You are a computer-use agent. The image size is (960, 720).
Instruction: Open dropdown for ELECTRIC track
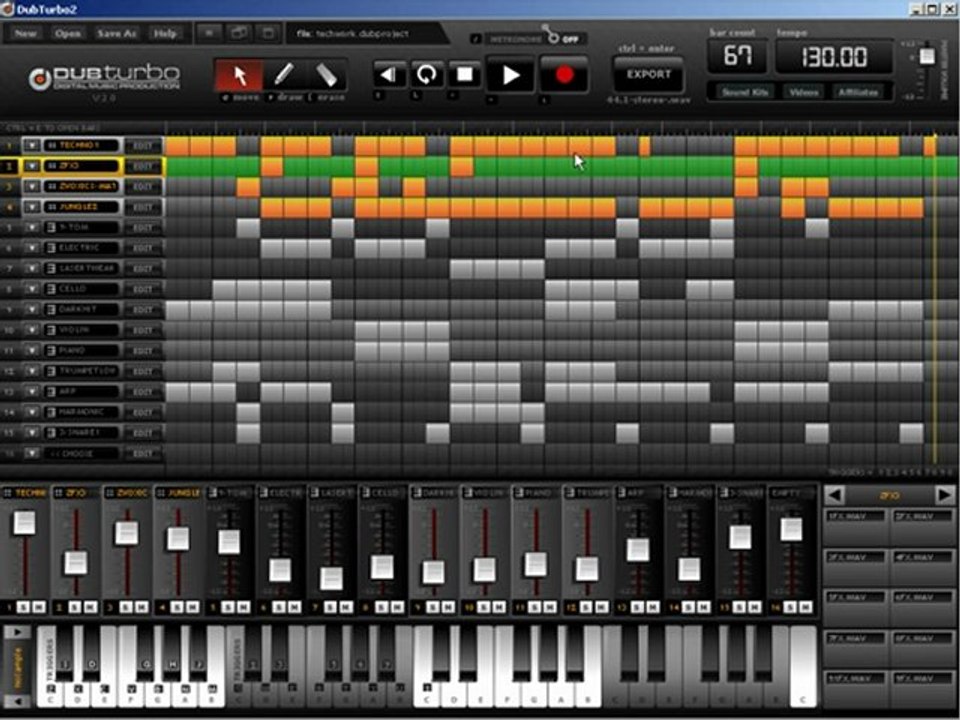point(31,248)
